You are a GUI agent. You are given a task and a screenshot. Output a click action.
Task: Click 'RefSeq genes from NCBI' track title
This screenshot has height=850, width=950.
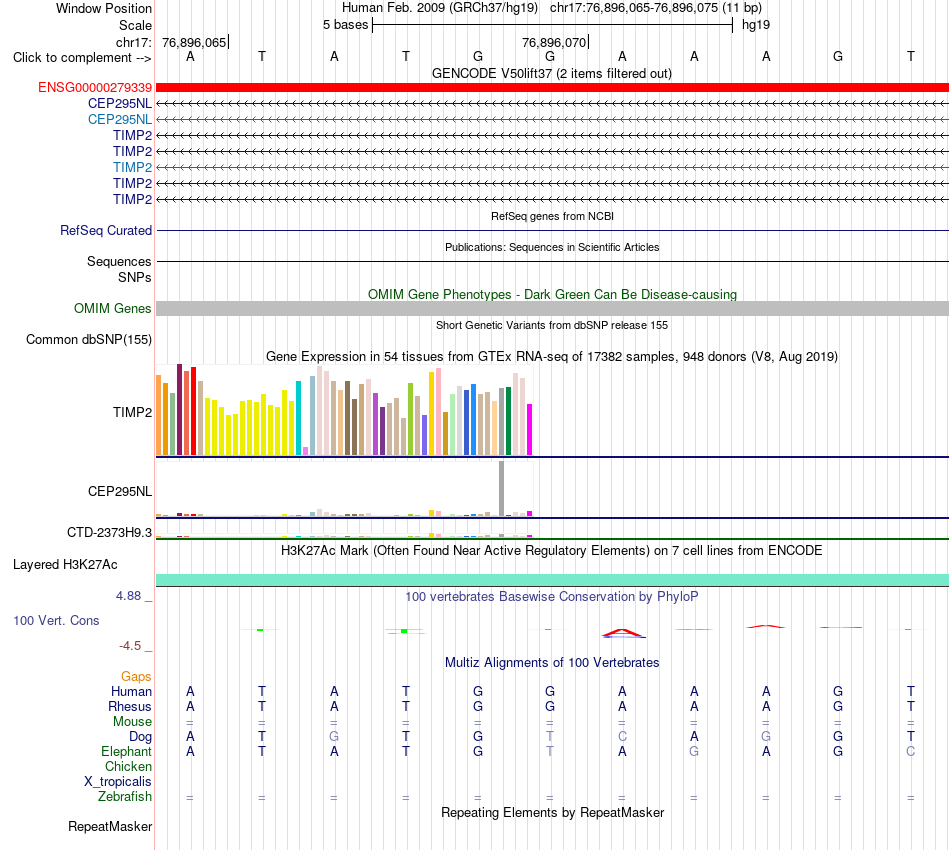[x=552, y=216]
